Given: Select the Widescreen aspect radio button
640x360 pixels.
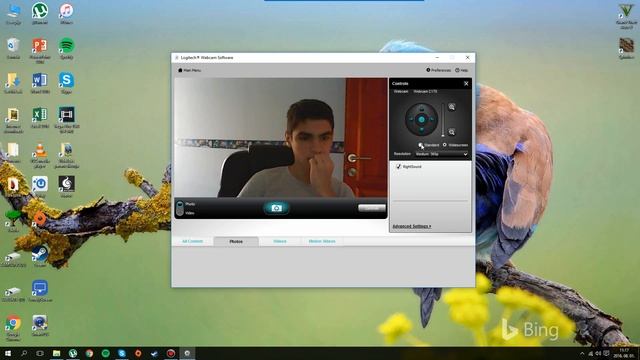Looking at the screenshot, I should (x=444, y=145).
